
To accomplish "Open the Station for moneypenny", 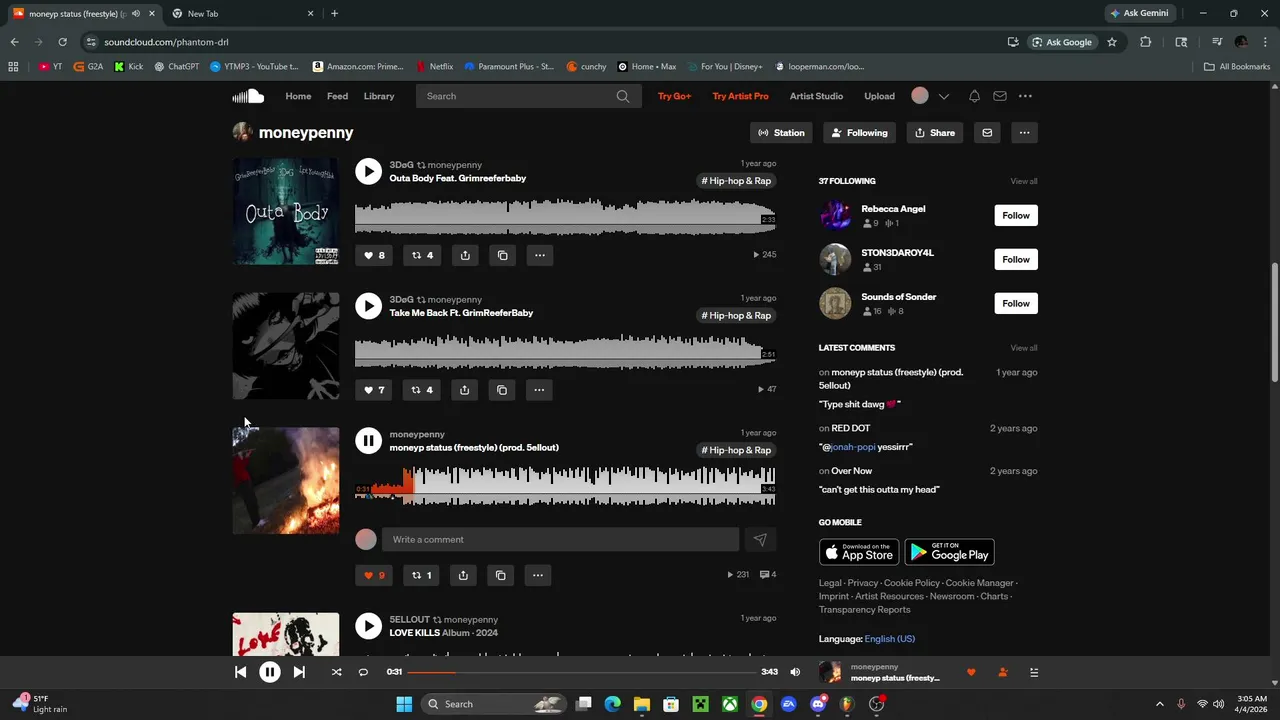I will 781,133.
